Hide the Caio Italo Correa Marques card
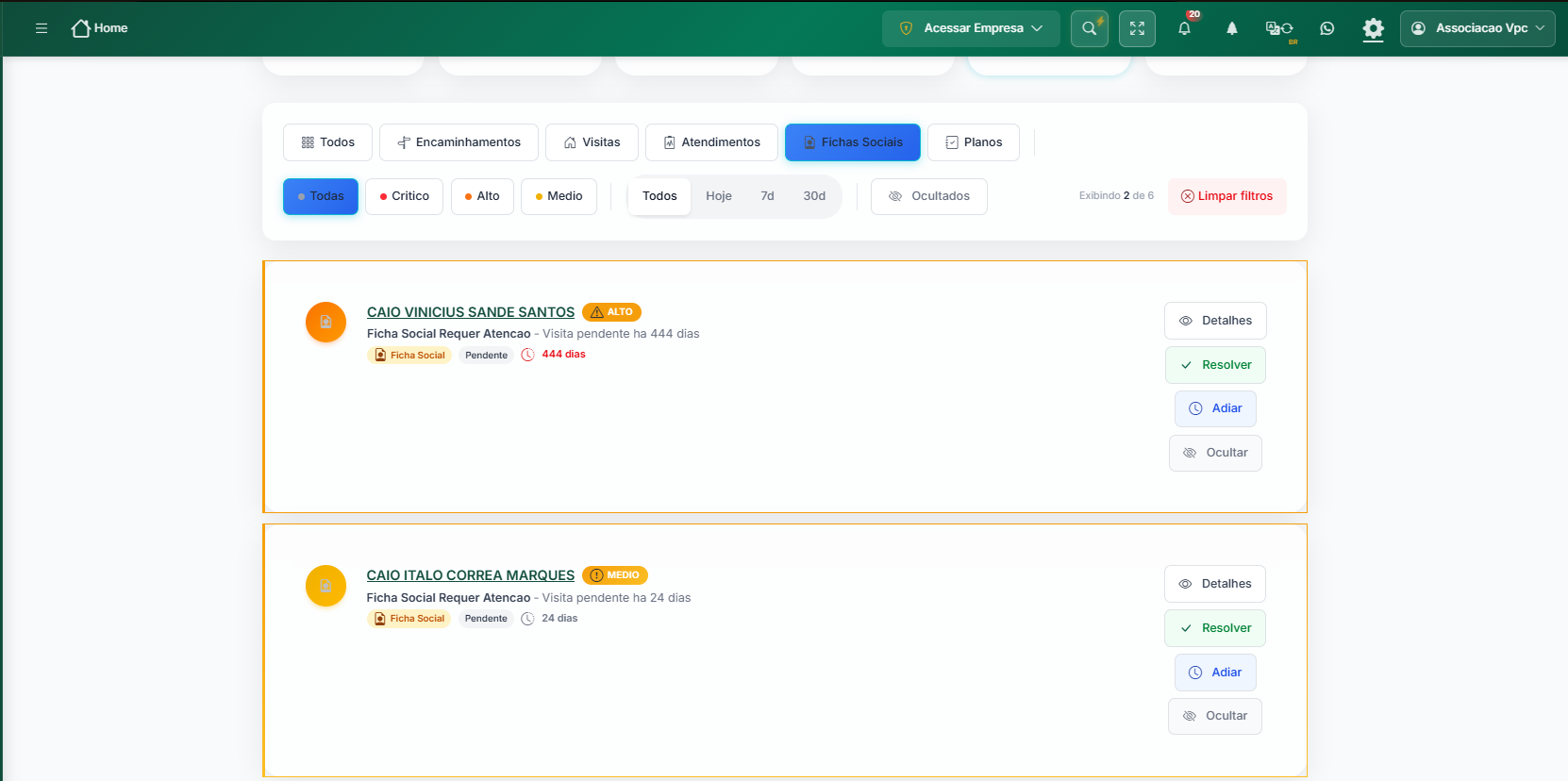This screenshot has height=781, width=1568. 1215,716
